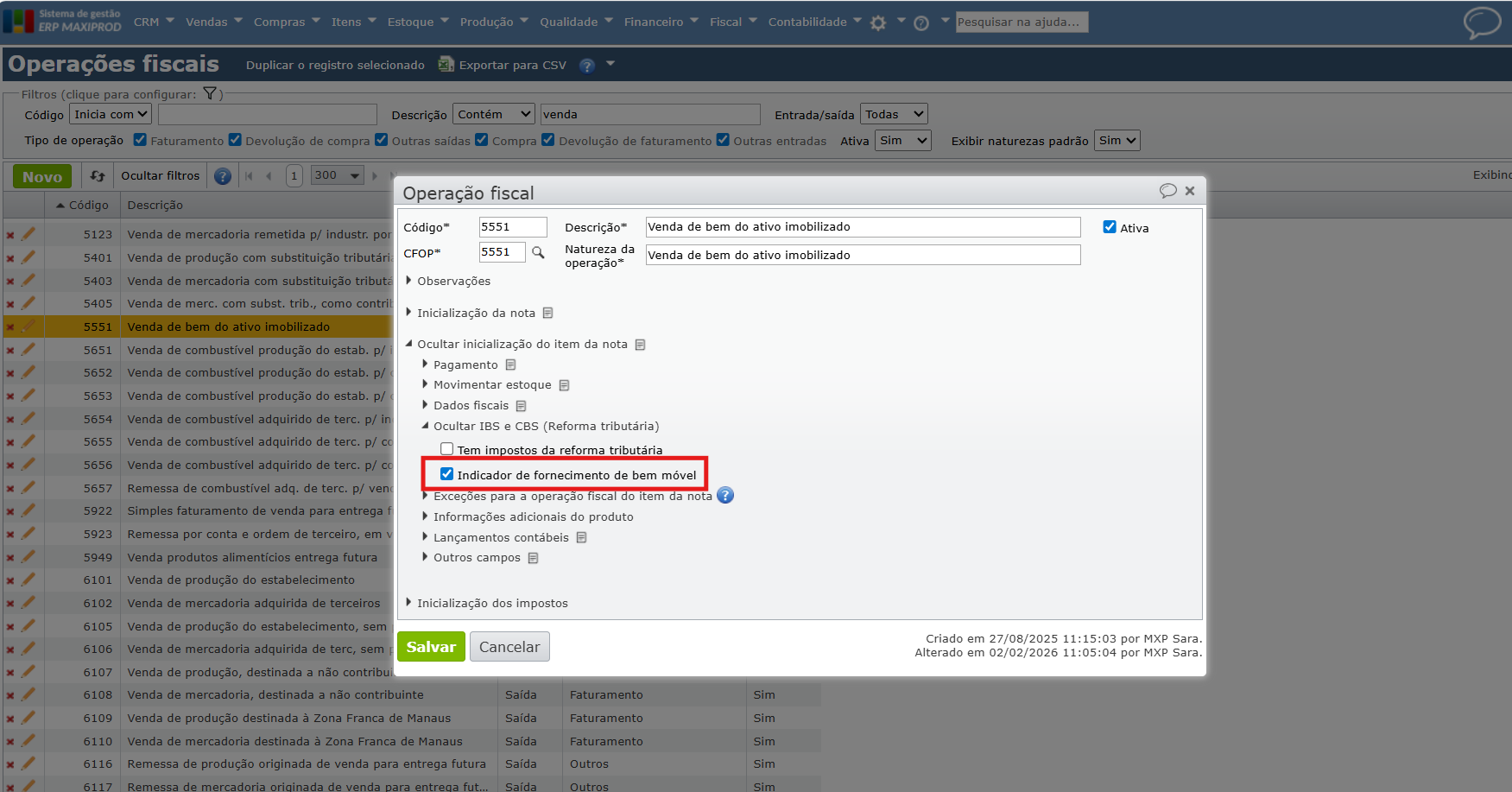Open the Código 'Inicia com' dropdown
The height and width of the screenshot is (792, 1512).
(x=111, y=114)
